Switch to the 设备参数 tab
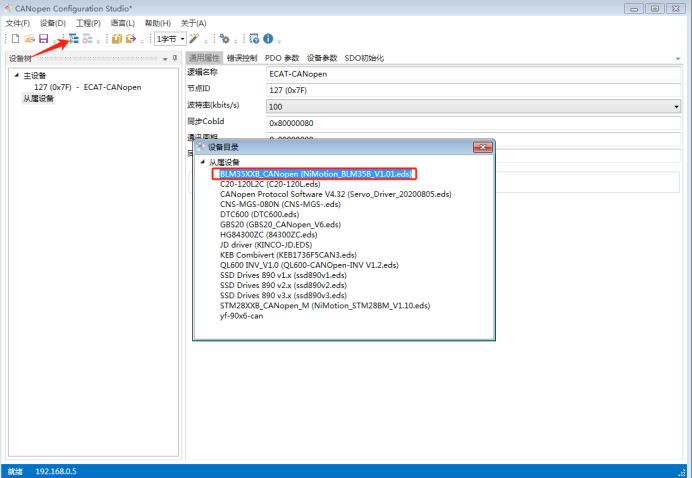 point(322,58)
